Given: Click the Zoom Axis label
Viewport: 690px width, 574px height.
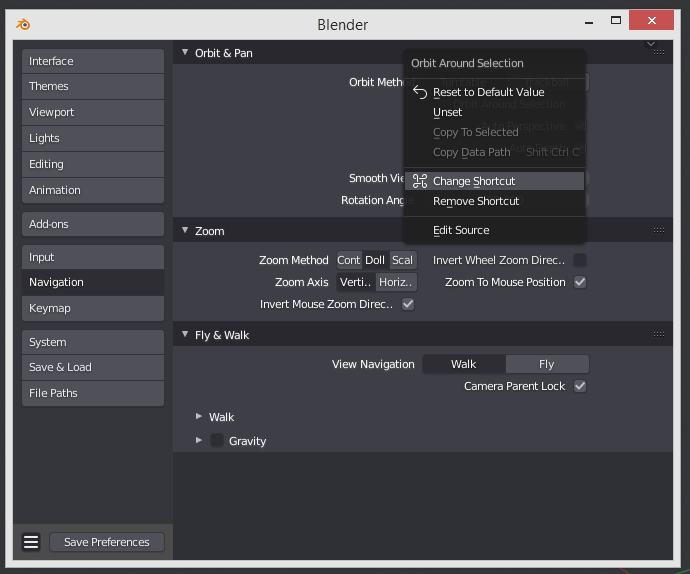Looking at the screenshot, I should click(301, 282).
